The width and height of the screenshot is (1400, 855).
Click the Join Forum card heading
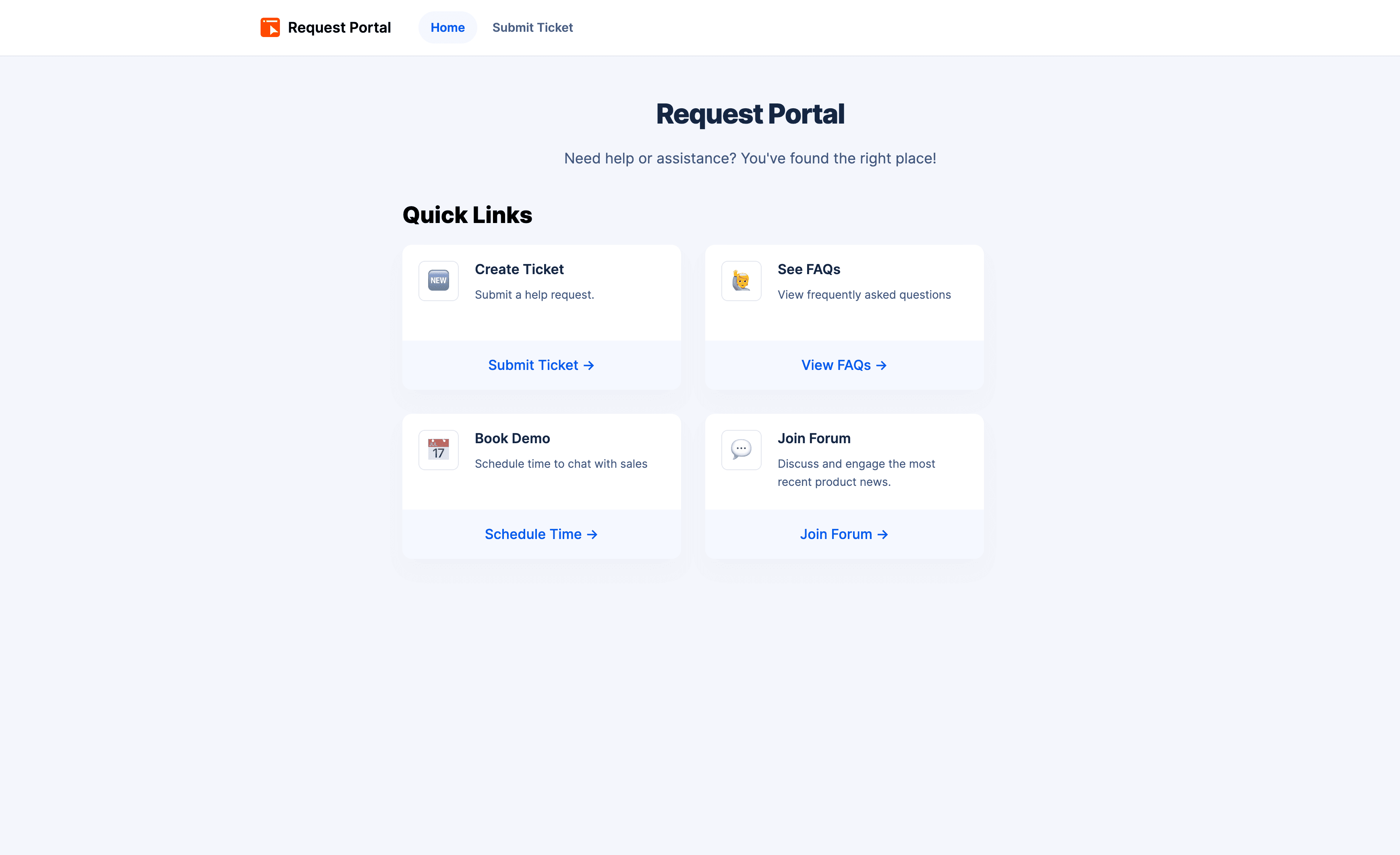tap(814, 438)
